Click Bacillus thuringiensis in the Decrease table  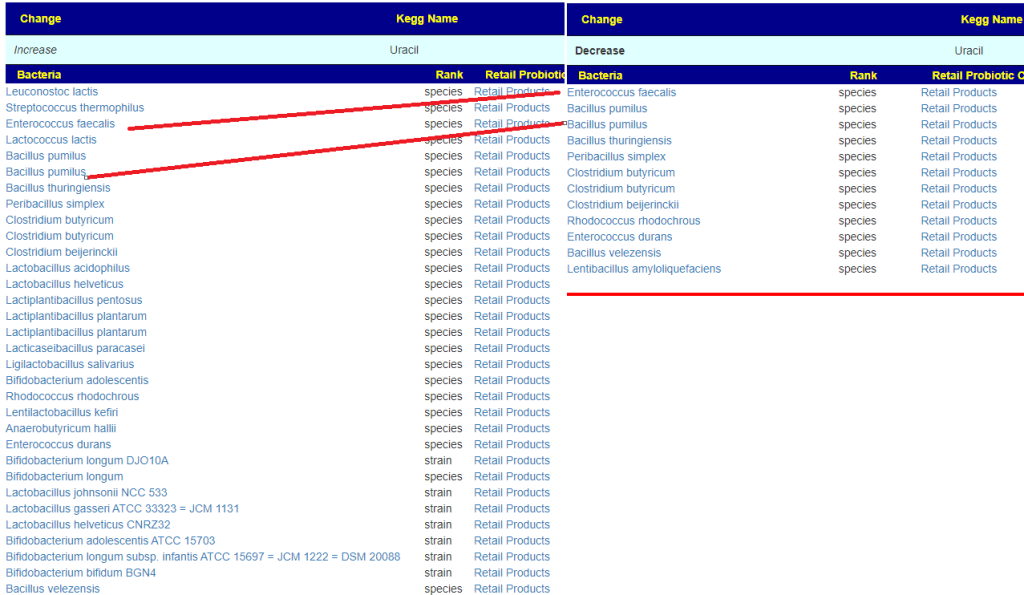tap(619, 140)
